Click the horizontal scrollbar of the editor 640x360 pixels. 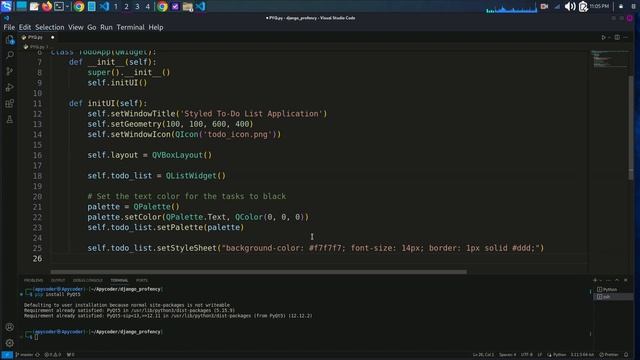click(x=258, y=272)
